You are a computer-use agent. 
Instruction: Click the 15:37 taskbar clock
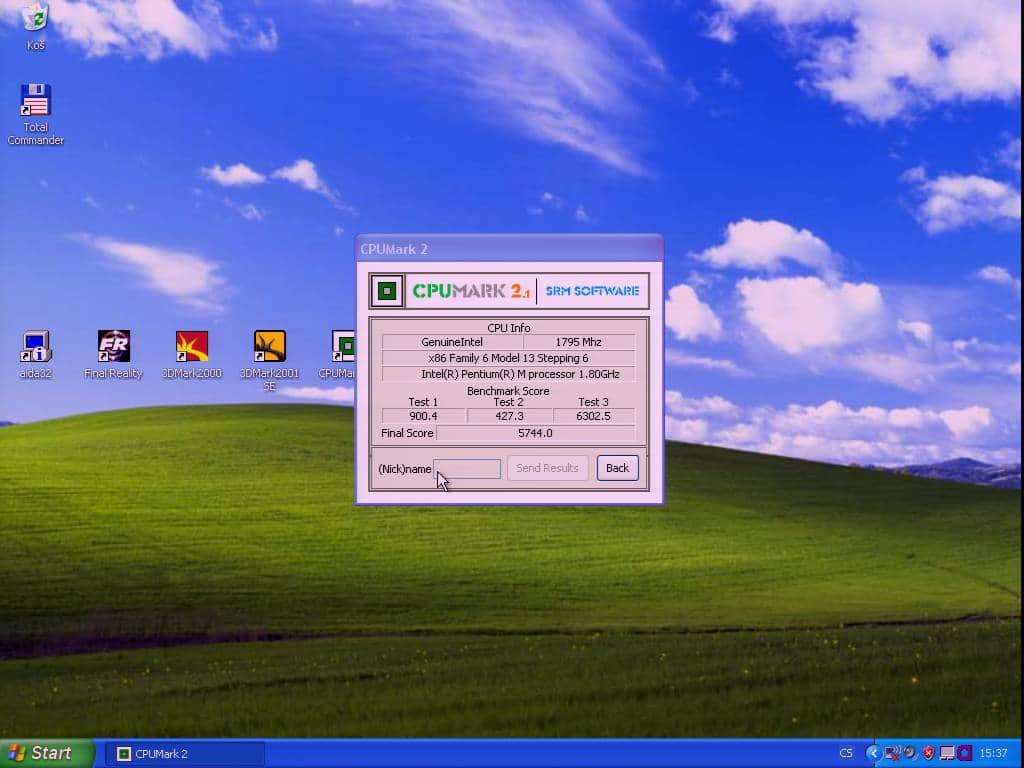pyautogui.click(x=993, y=754)
